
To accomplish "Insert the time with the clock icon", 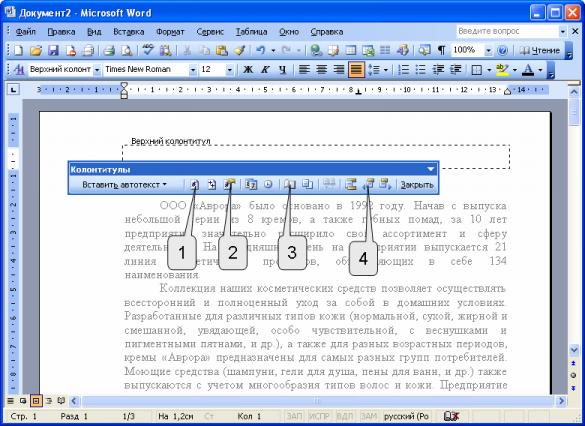I will [268, 185].
